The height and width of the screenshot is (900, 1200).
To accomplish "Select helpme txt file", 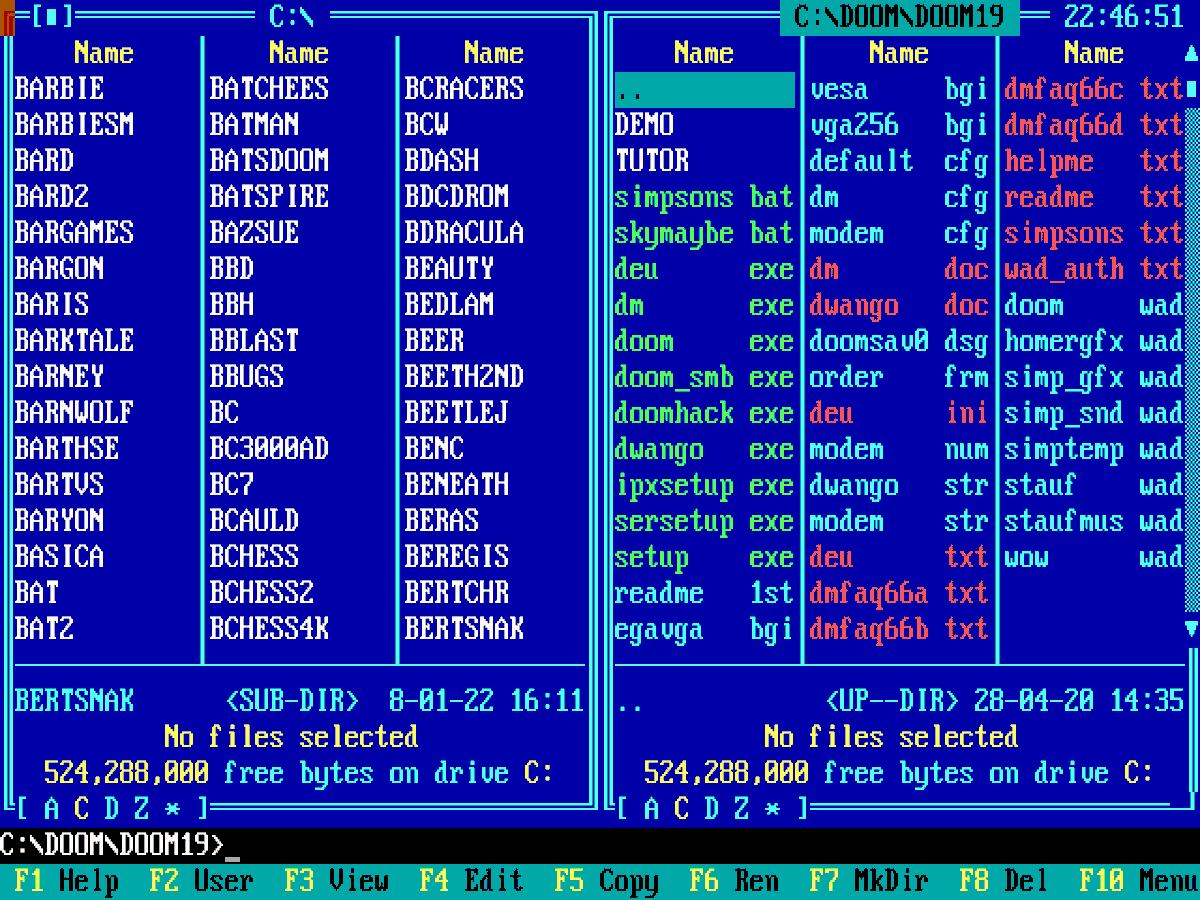I will click(1094, 161).
